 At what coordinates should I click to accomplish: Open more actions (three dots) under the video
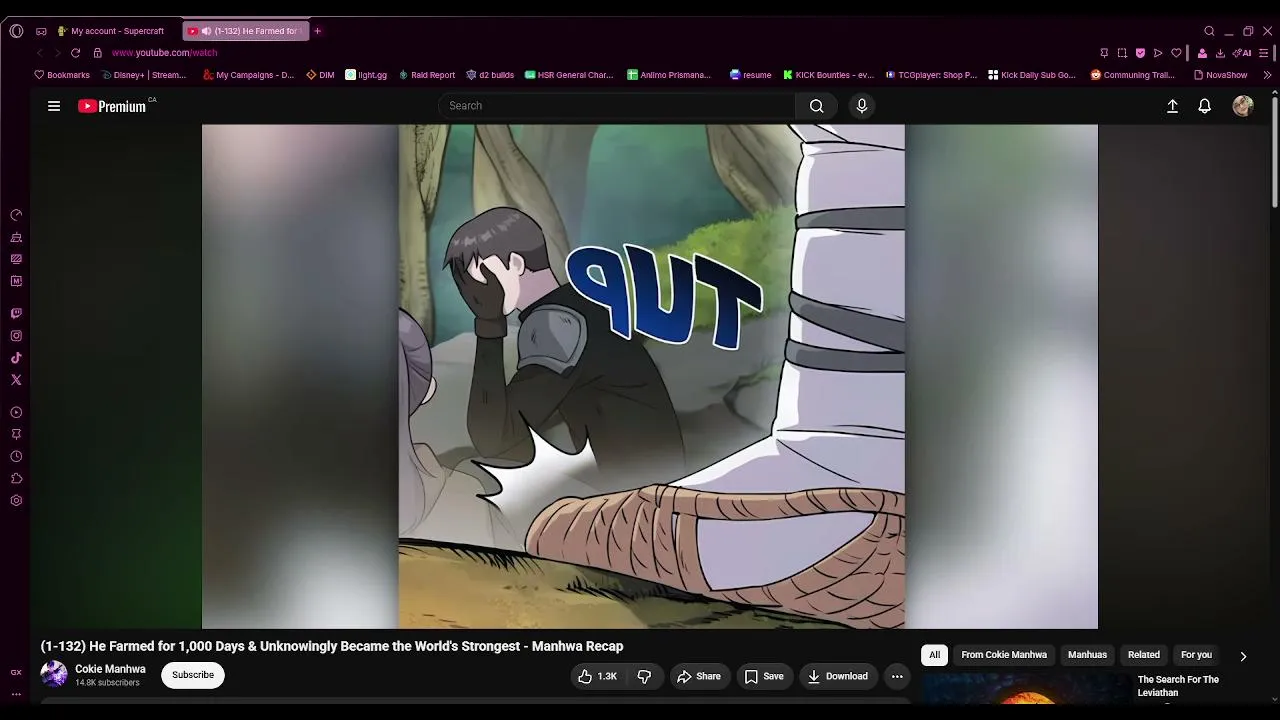tap(897, 676)
